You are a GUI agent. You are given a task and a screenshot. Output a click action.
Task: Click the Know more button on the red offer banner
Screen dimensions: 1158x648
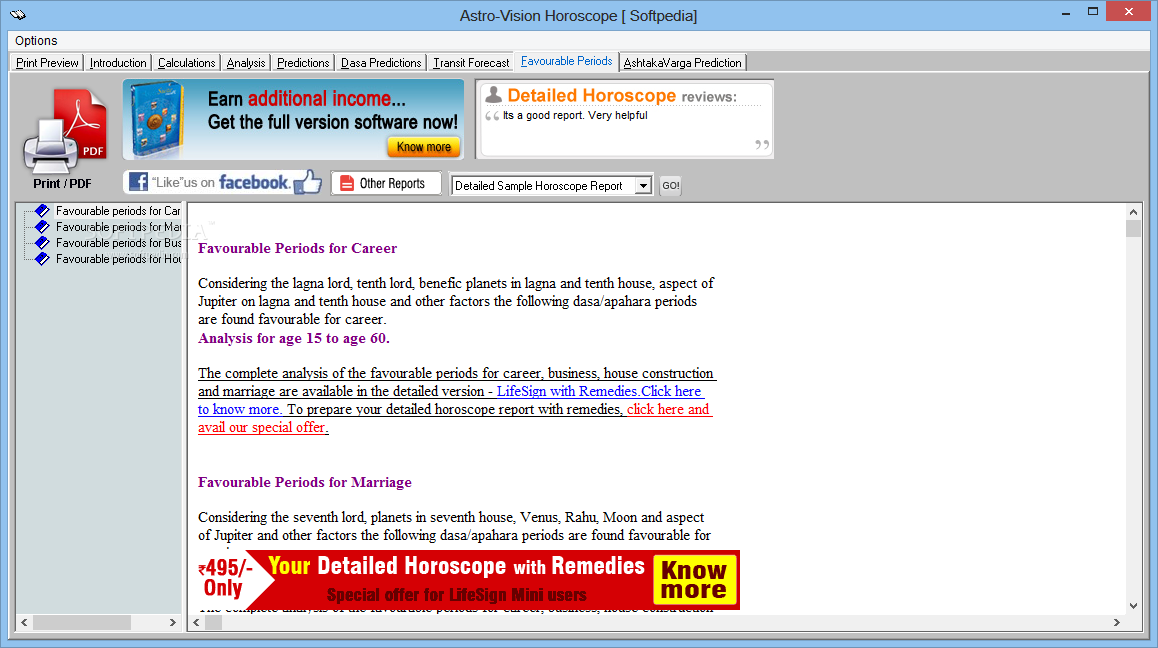pos(694,580)
